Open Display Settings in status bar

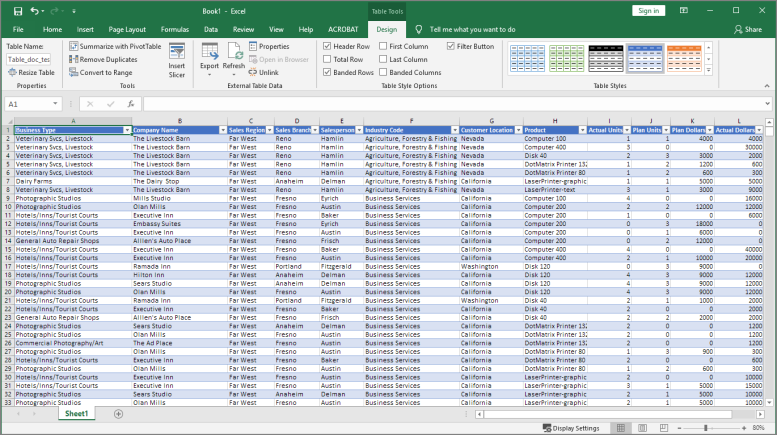point(571,428)
